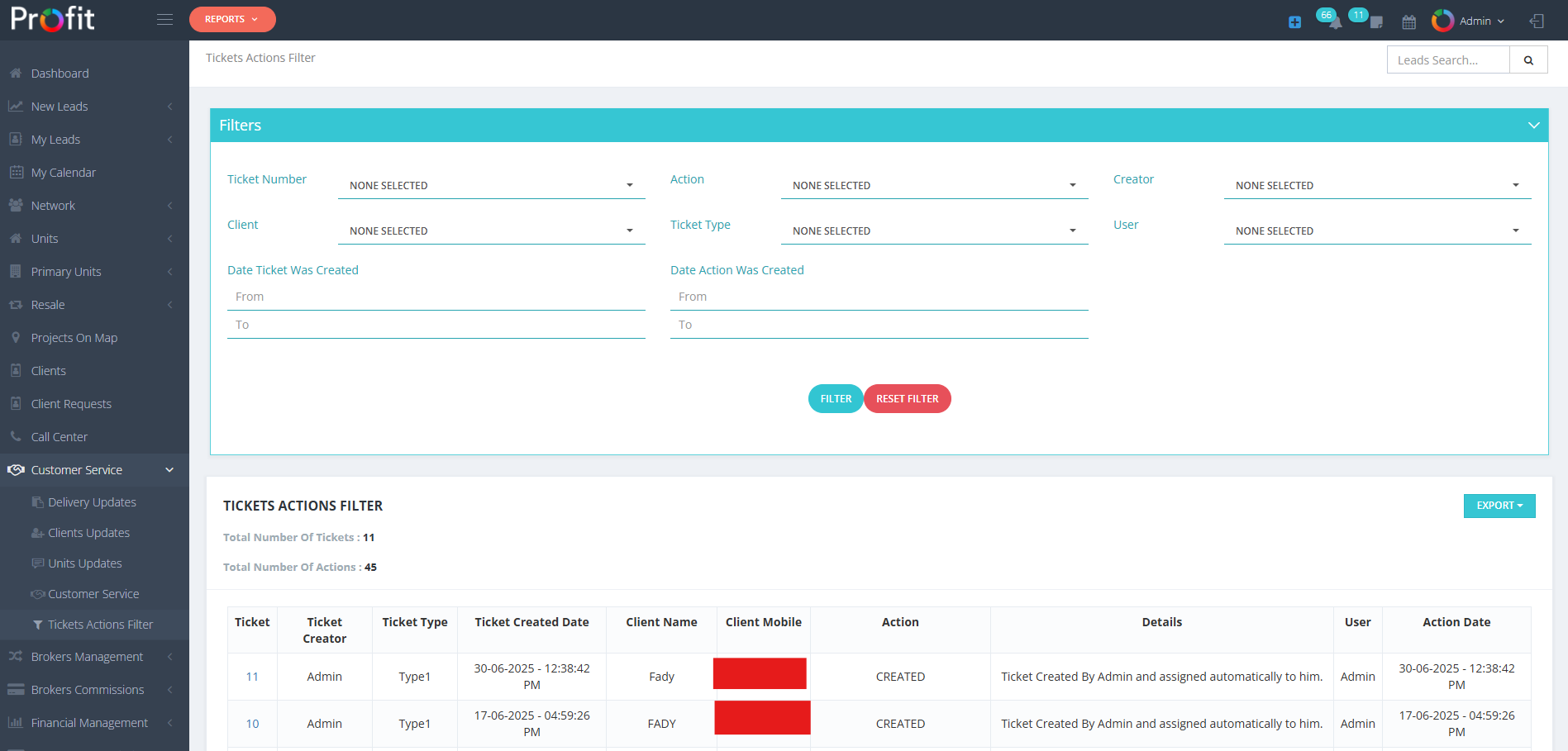Click the Units Updates chat icon
The image size is (1568, 751).
point(37,563)
